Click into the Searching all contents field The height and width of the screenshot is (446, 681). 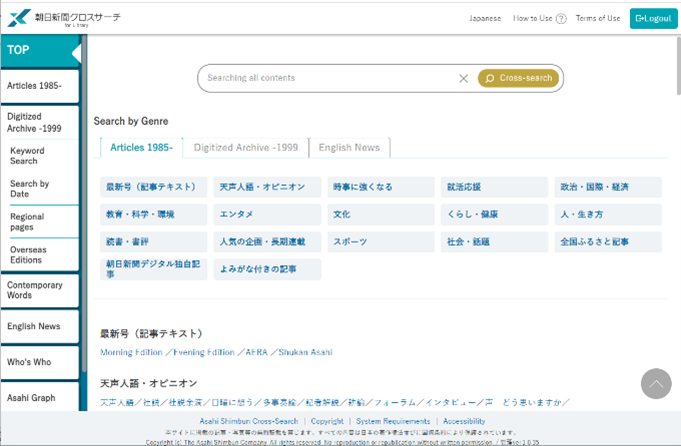point(330,78)
